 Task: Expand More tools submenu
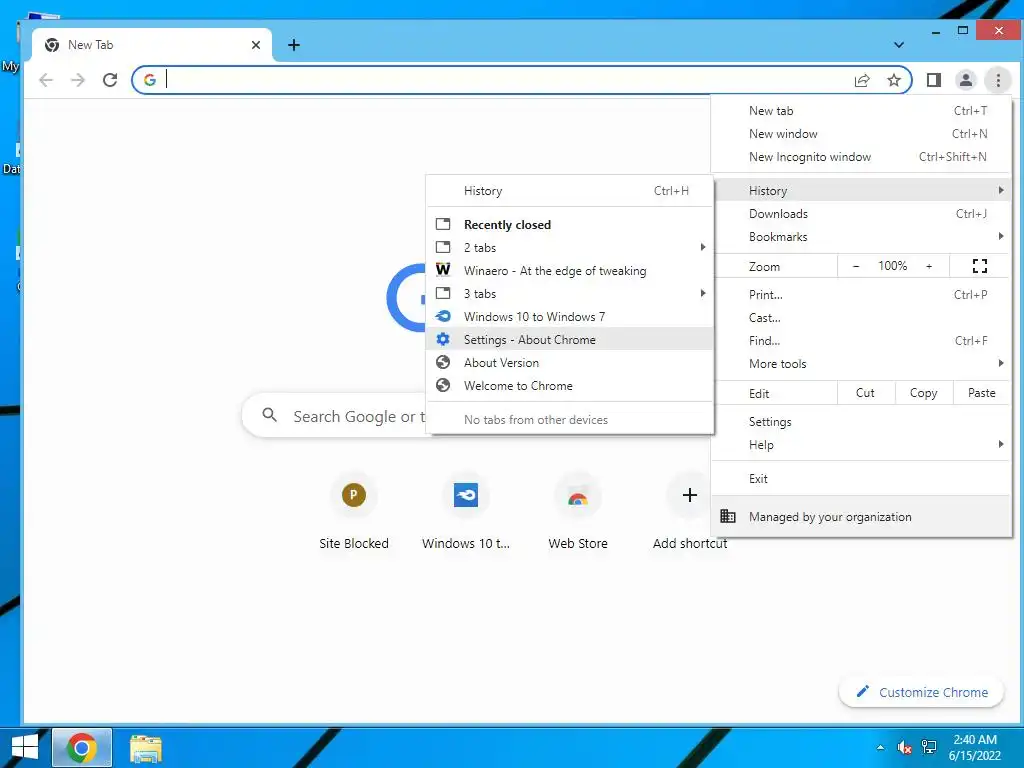(x=861, y=364)
